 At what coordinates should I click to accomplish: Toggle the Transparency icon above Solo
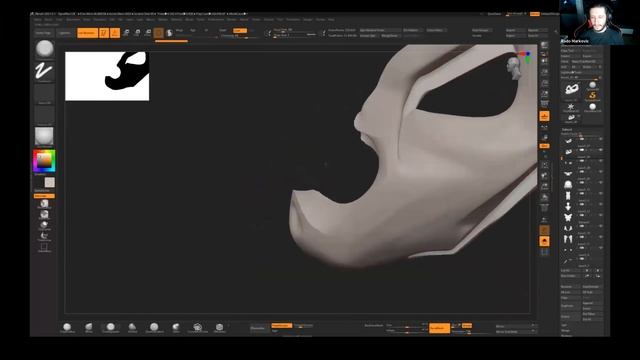(x=544, y=230)
